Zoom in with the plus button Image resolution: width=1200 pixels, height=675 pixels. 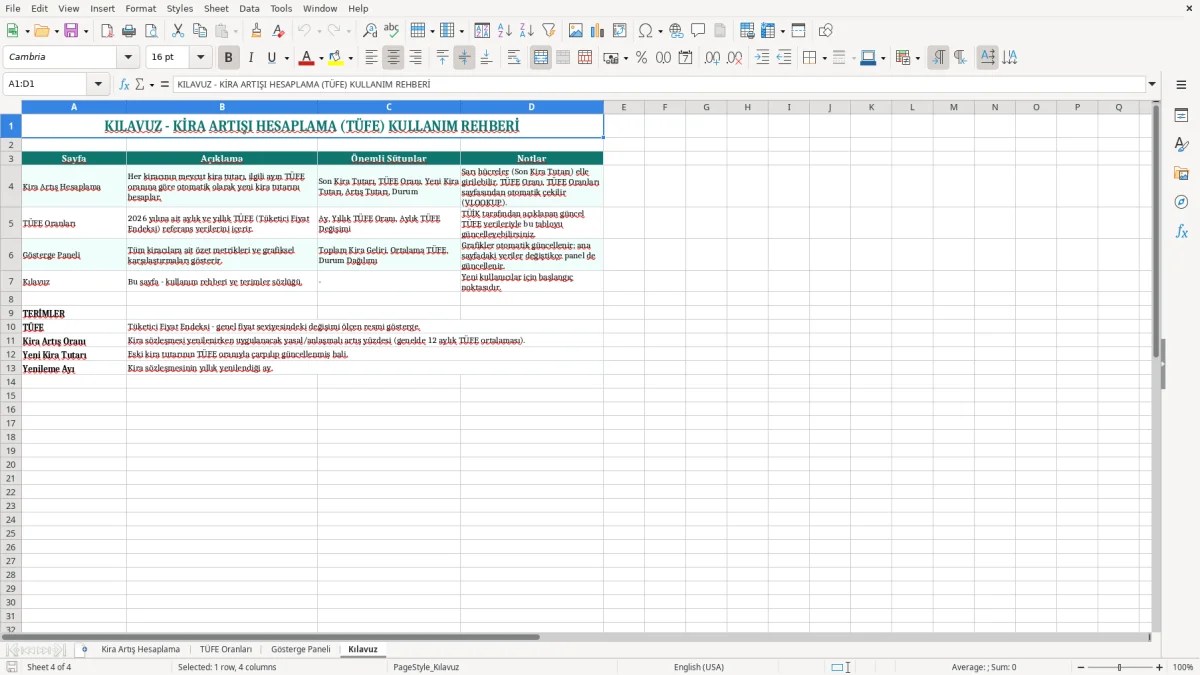click(1160, 667)
